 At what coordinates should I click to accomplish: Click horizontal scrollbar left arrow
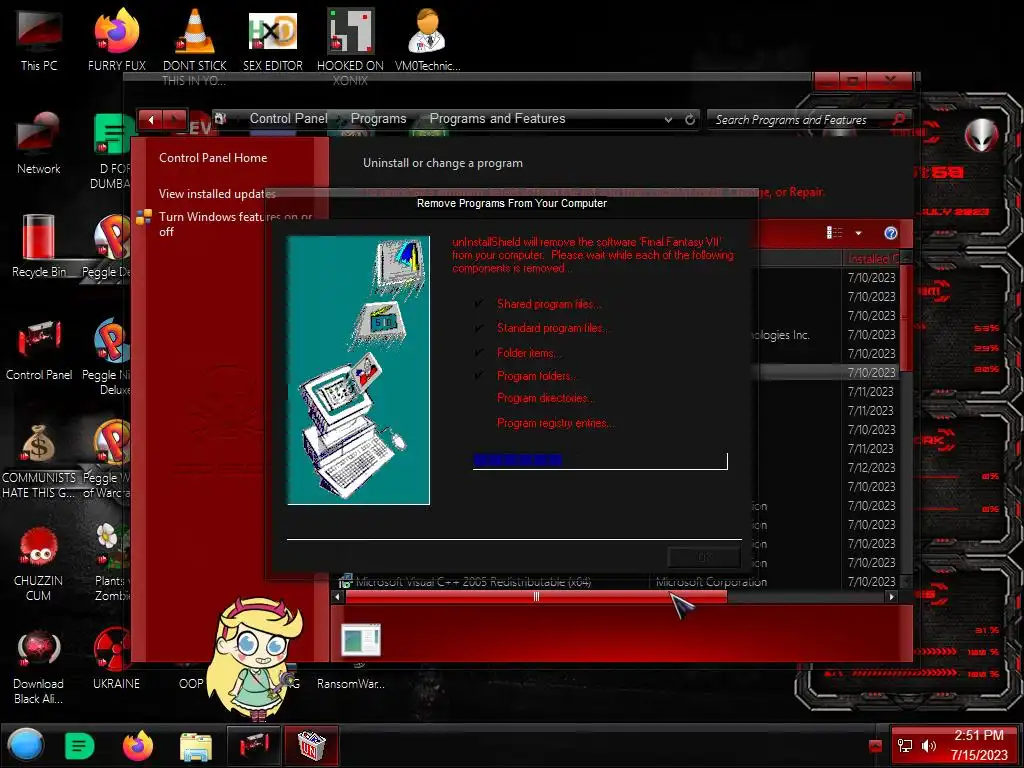coord(337,596)
